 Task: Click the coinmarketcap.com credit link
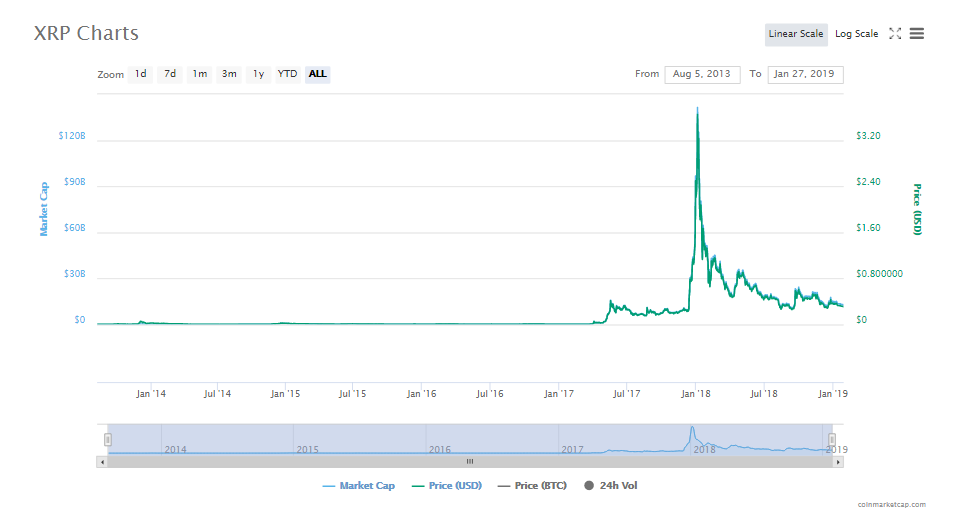[x=891, y=504]
